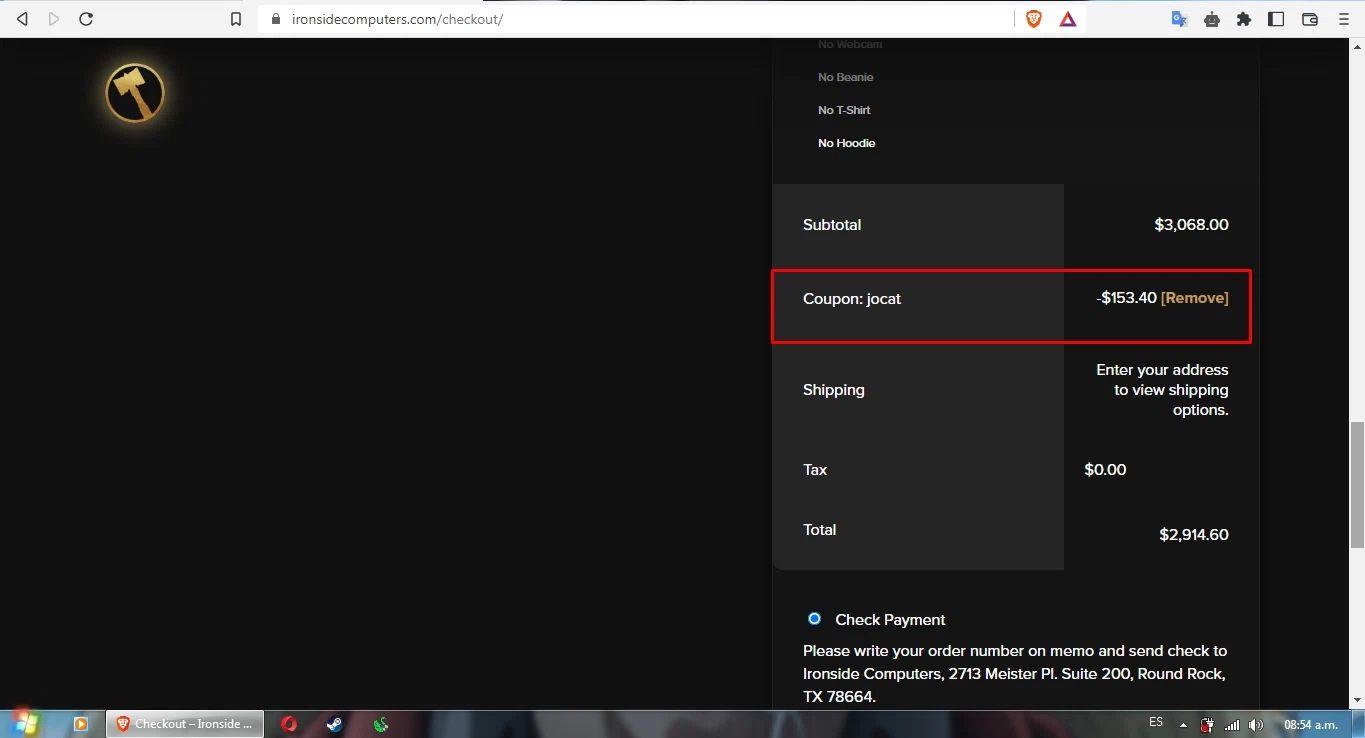Viewport: 1365px width, 738px height.
Task: Click the 'Enter your address' shipping note
Action: click(x=1162, y=390)
